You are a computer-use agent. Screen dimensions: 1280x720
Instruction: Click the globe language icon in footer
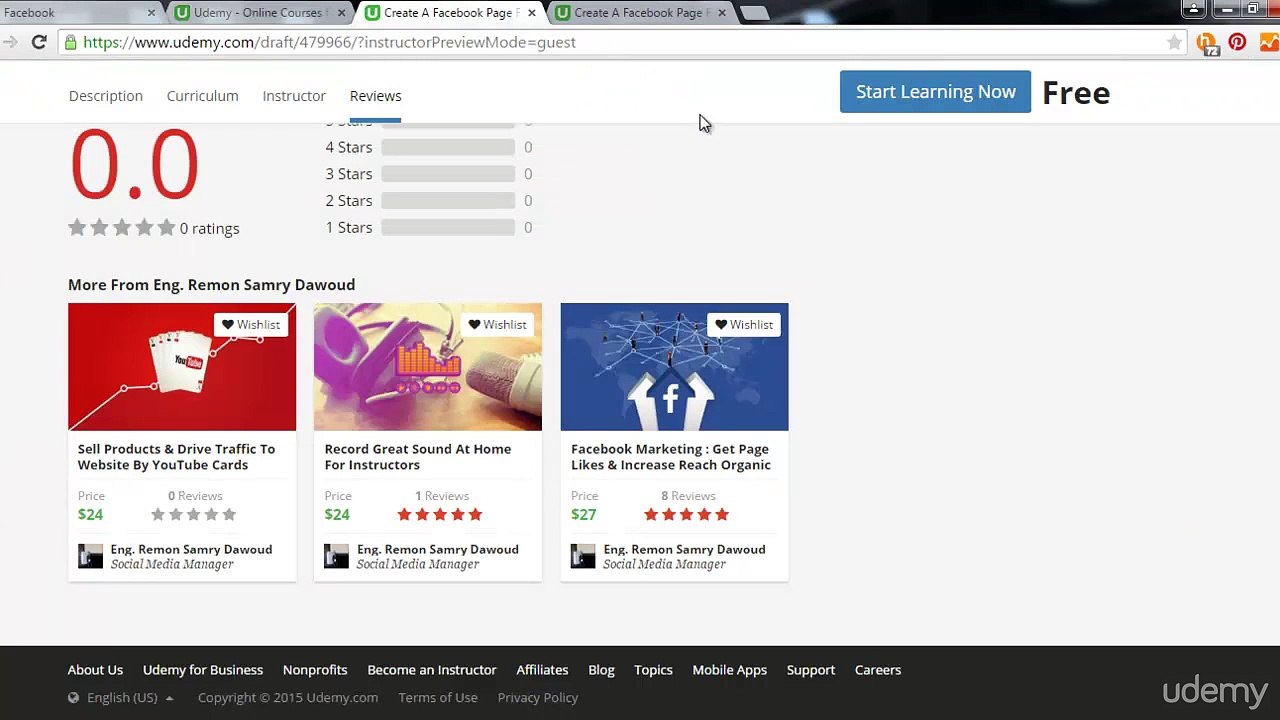coord(73,698)
